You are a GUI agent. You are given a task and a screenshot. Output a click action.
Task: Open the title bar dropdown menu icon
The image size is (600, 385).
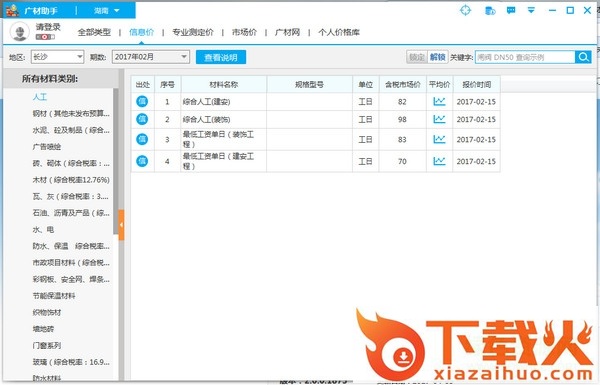point(531,10)
